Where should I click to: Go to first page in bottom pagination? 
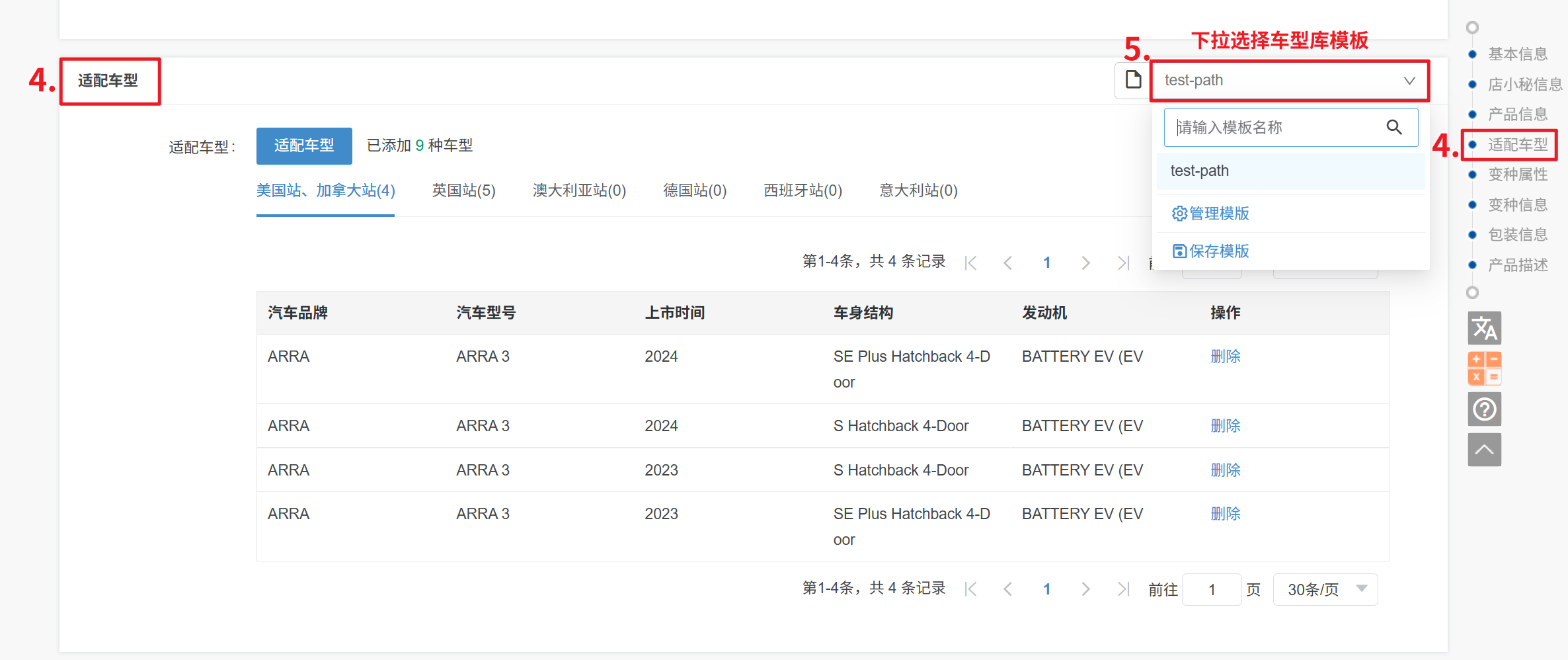coord(970,589)
